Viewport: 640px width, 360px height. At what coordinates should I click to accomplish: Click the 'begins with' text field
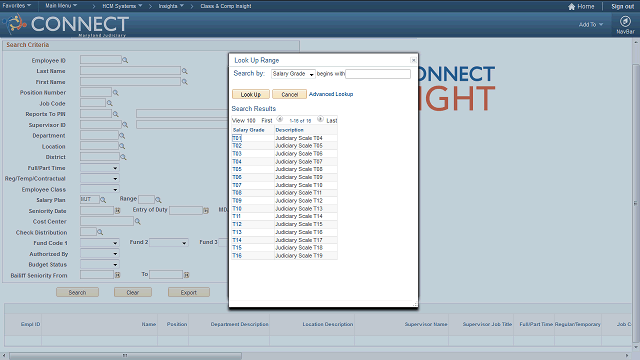[x=378, y=74]
